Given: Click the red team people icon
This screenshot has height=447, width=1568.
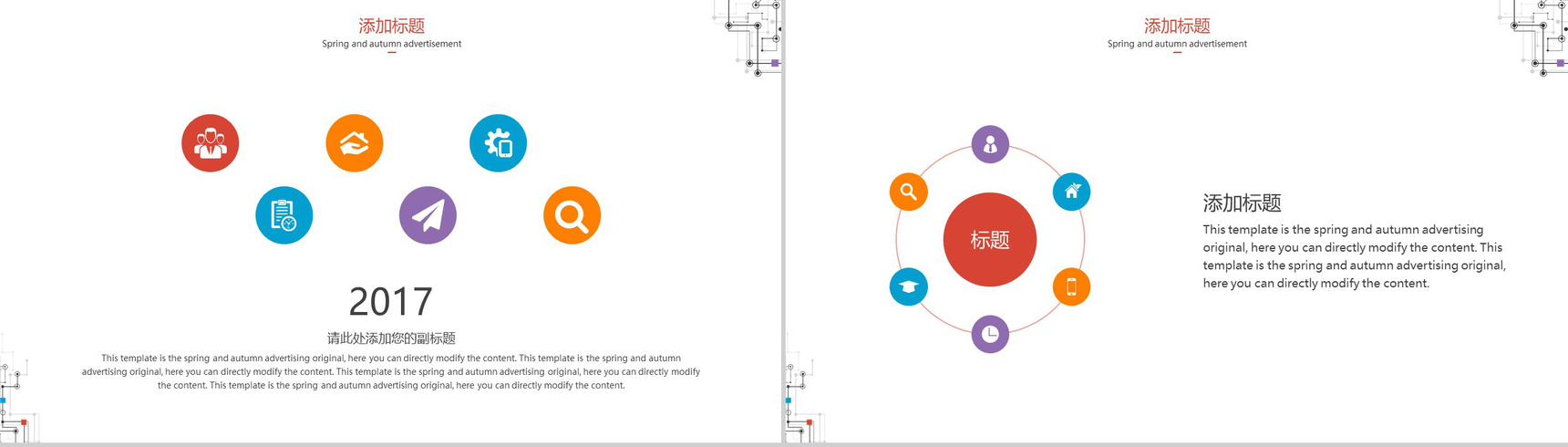Looking at the screenshot, I should pyautogui.click(x=211, y=143).
